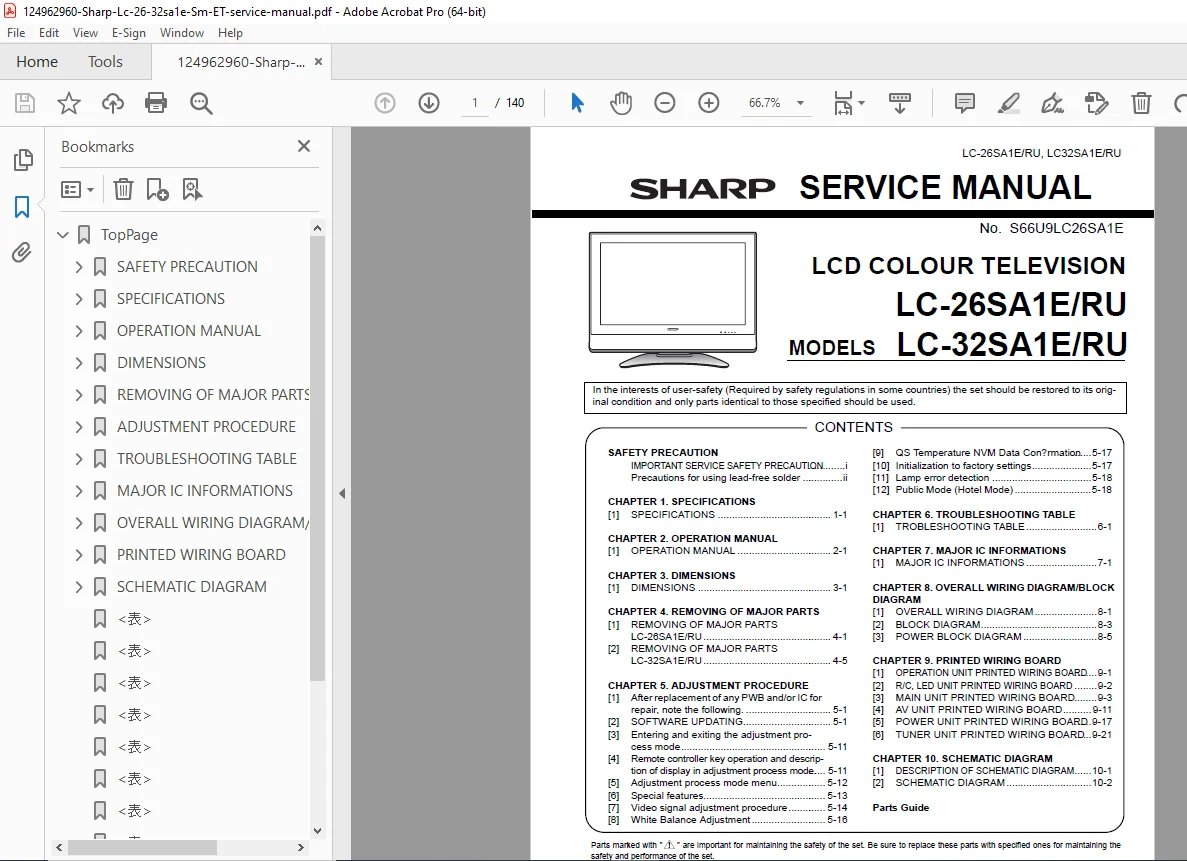Click the Save file icon
Viewport: 1187px width, 861px height.
pyautogui.click(x=25, y=103)
